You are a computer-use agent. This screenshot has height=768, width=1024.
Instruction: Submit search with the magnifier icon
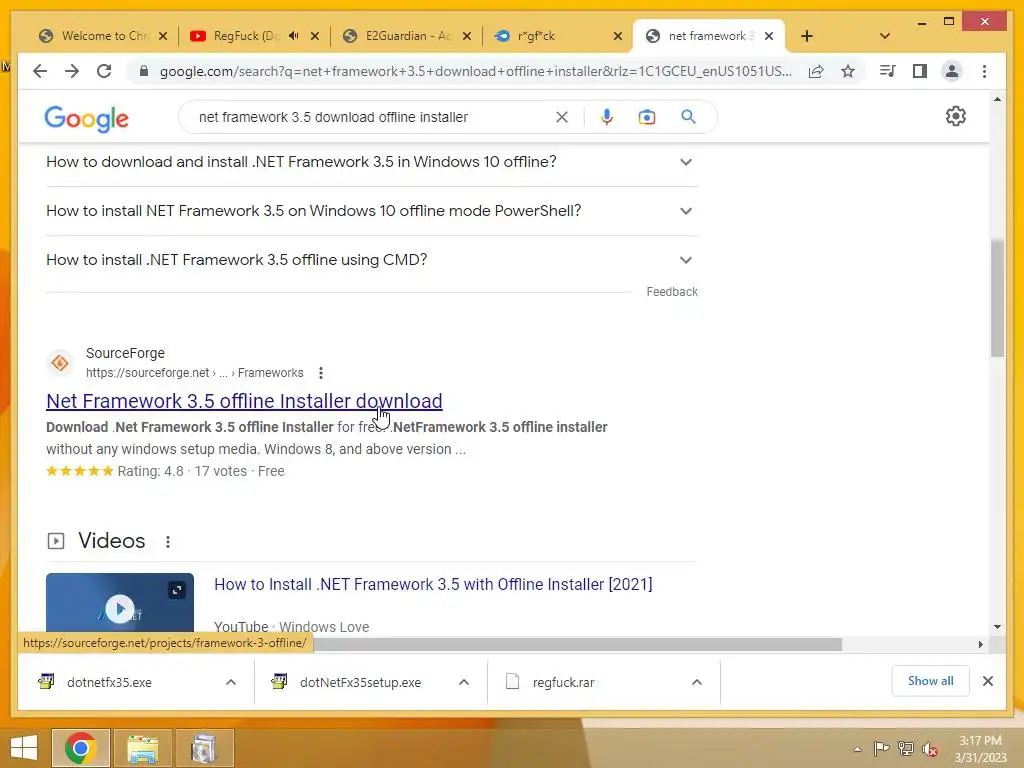coord(688,117)
